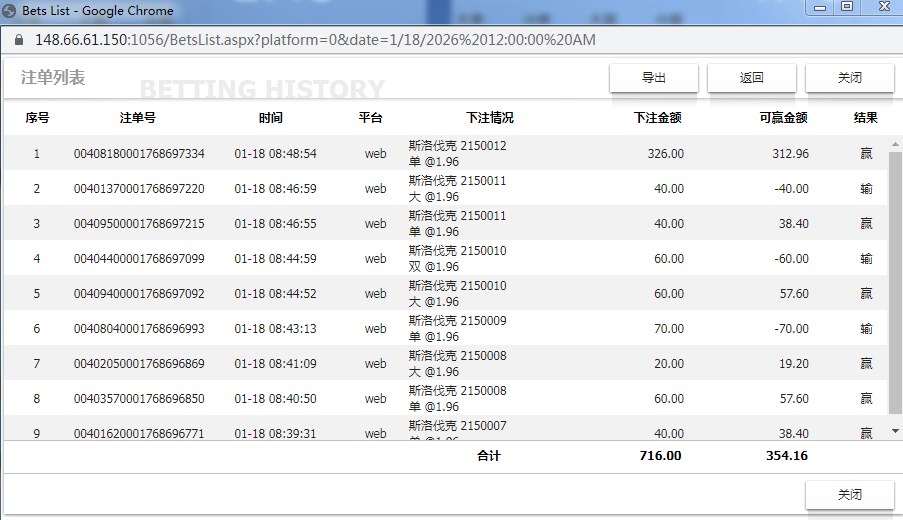Click the bet amount 326.00
The image size is (903, 520).
click(666, 154)
